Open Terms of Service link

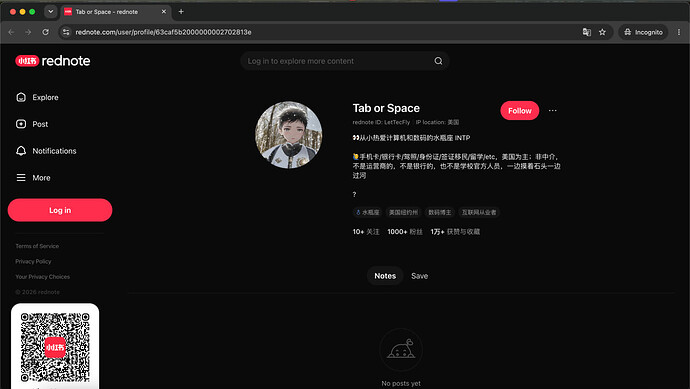(37, 246)
